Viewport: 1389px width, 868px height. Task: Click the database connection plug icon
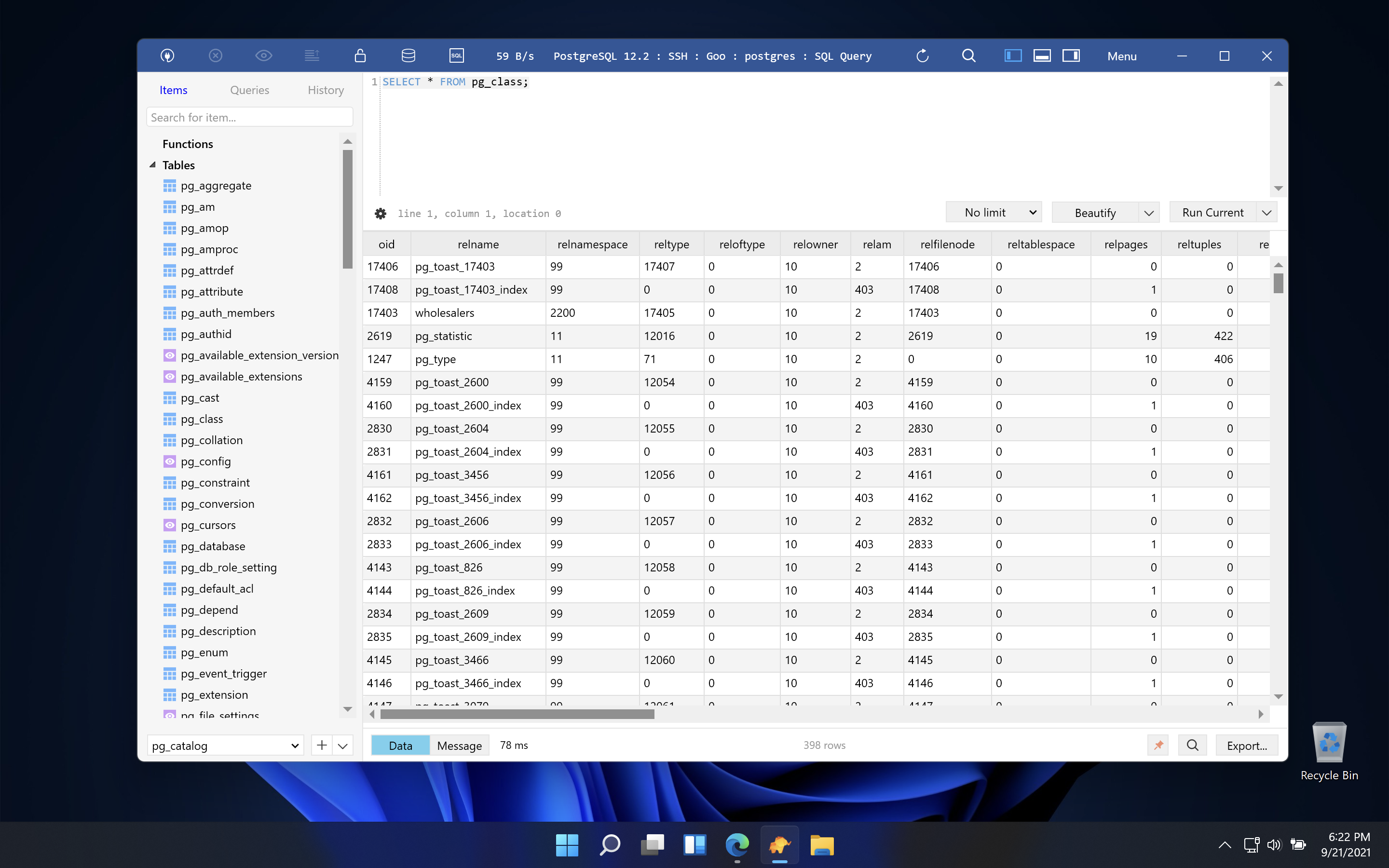click(168, 55)
